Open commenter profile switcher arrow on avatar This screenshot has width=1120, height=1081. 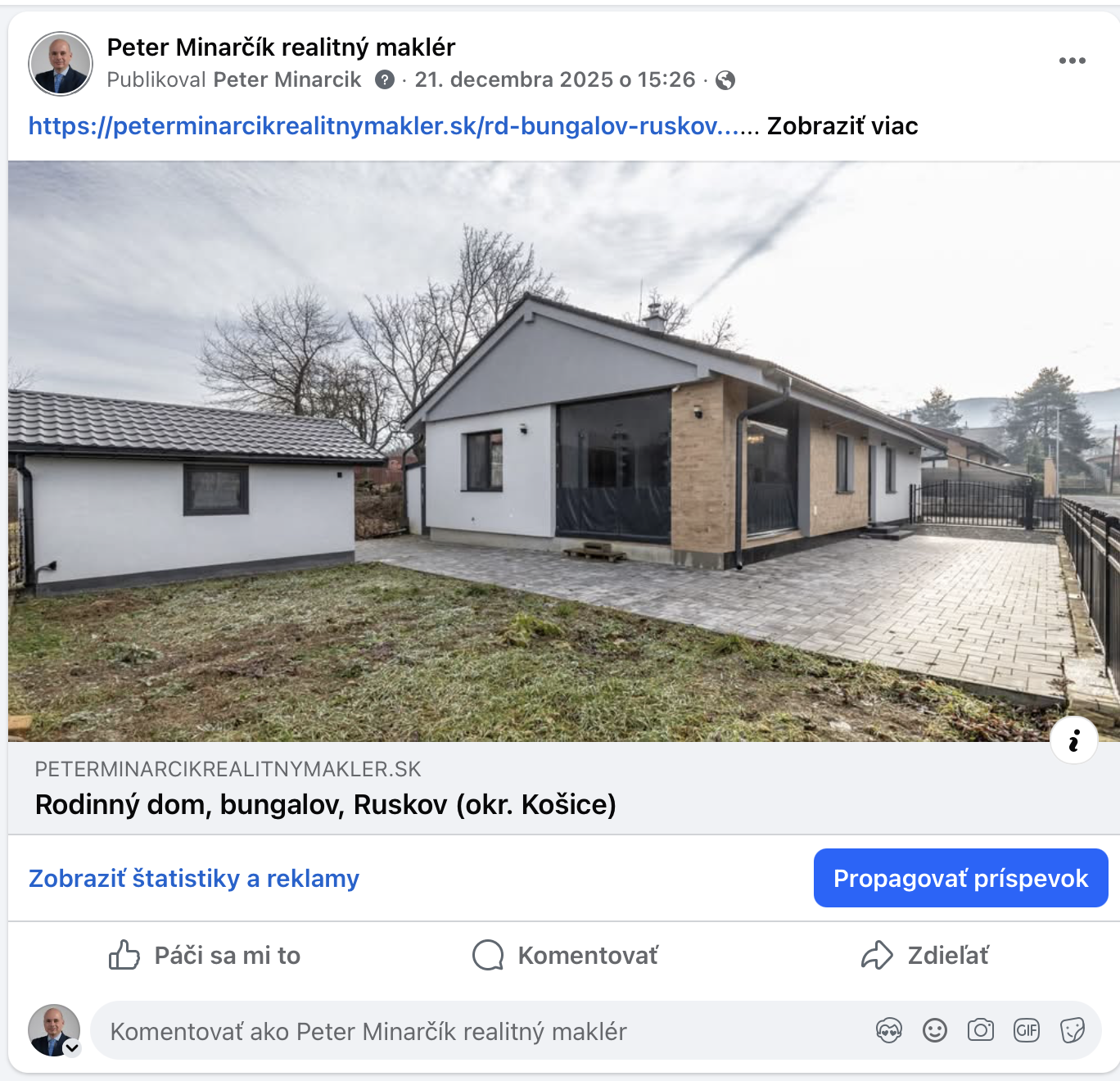click(72, 1047)
